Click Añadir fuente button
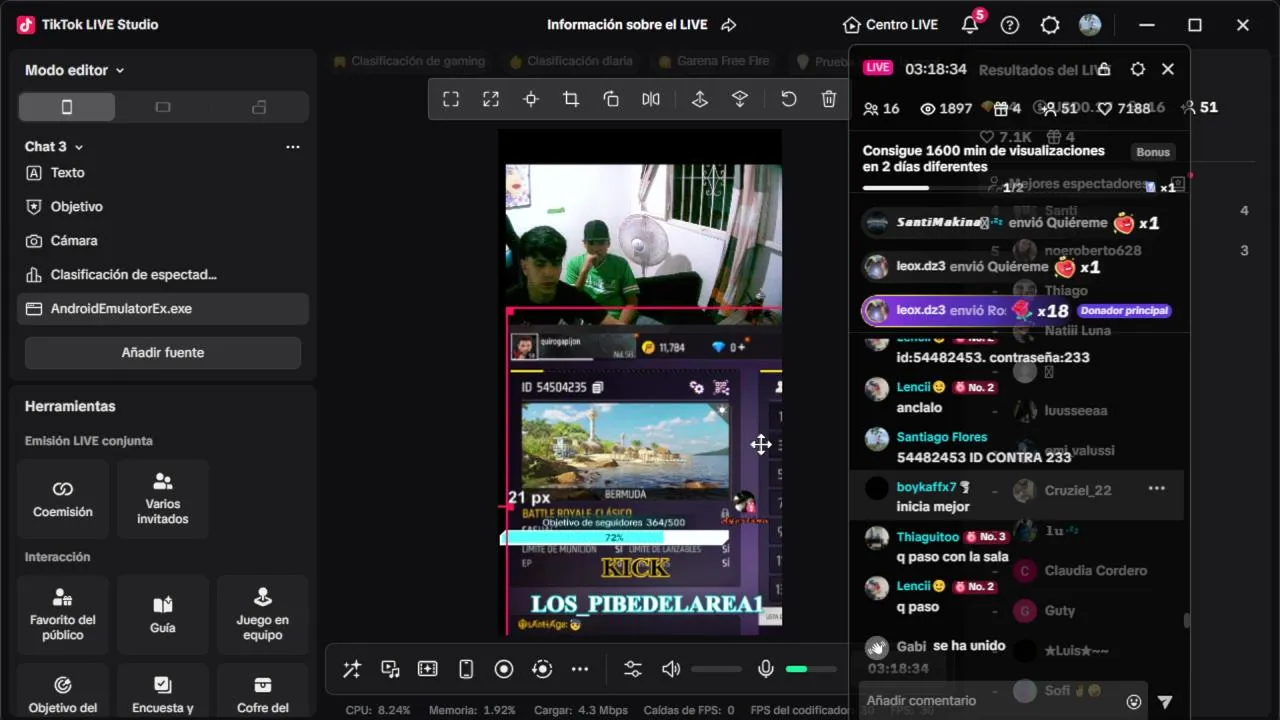The image size is (1280, 720). coord(163,353)
